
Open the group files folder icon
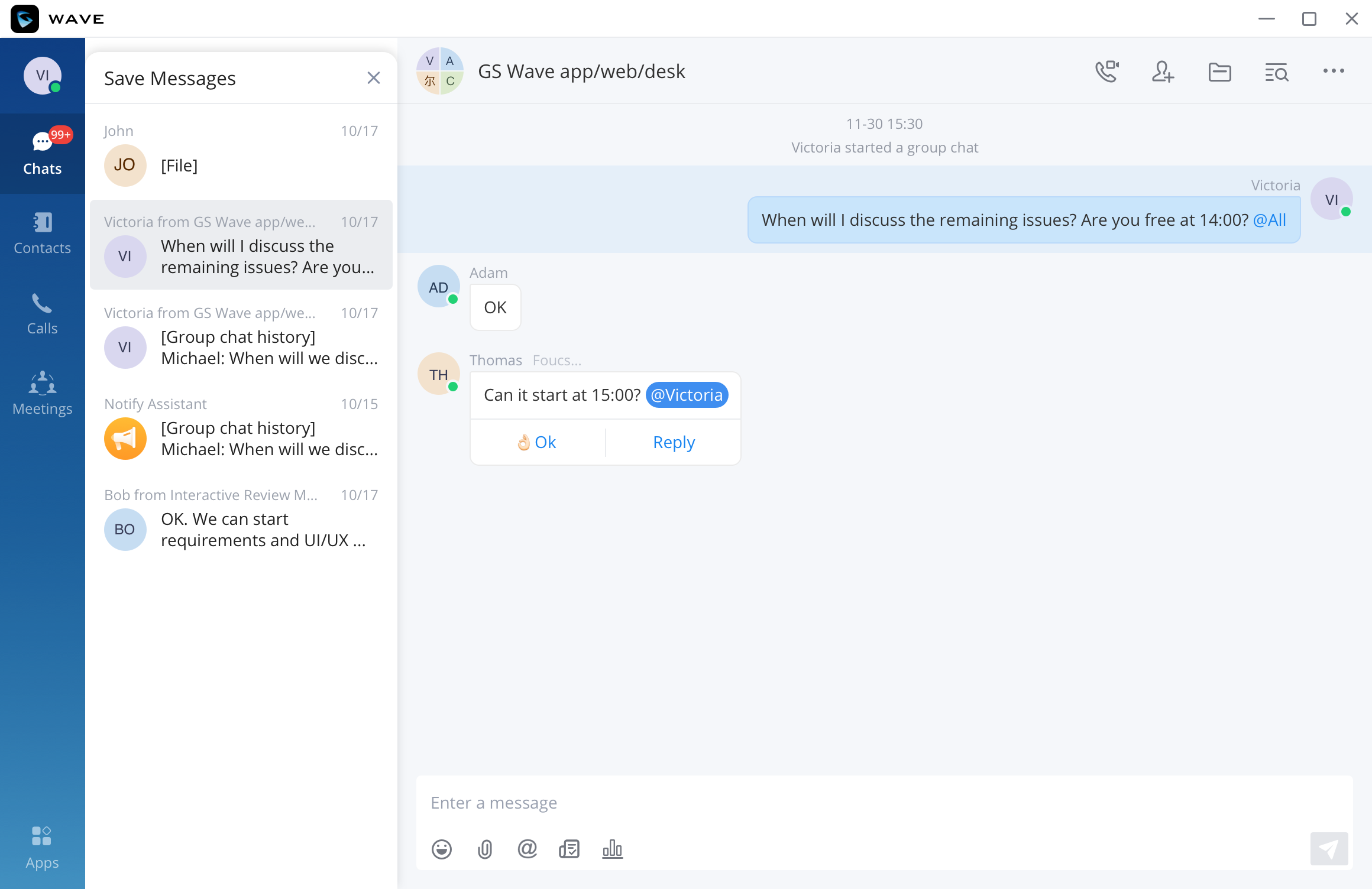click(x=1219, y=72)
